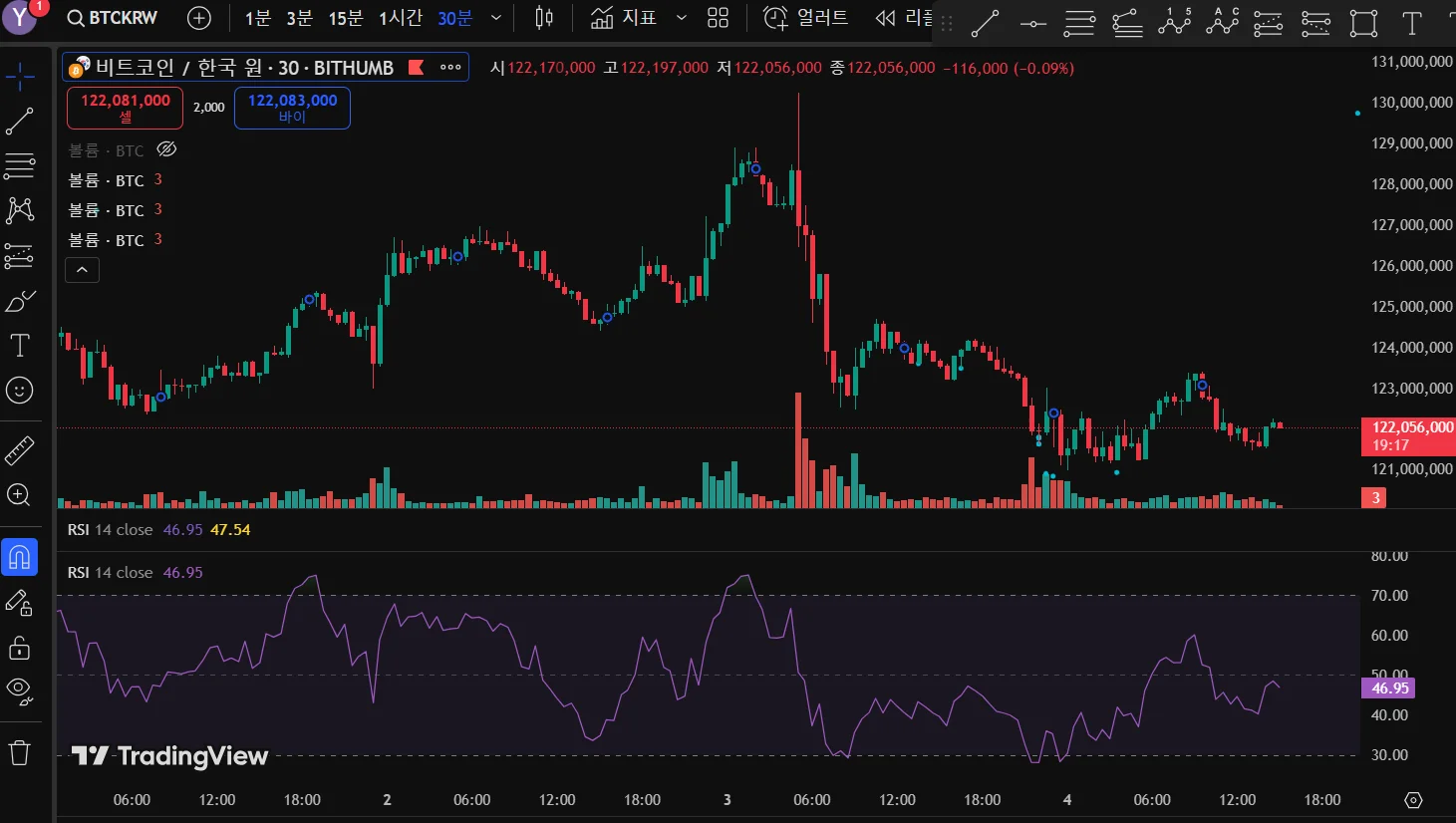Select the last 볼륨 · BTC legend

click(107, 240)
